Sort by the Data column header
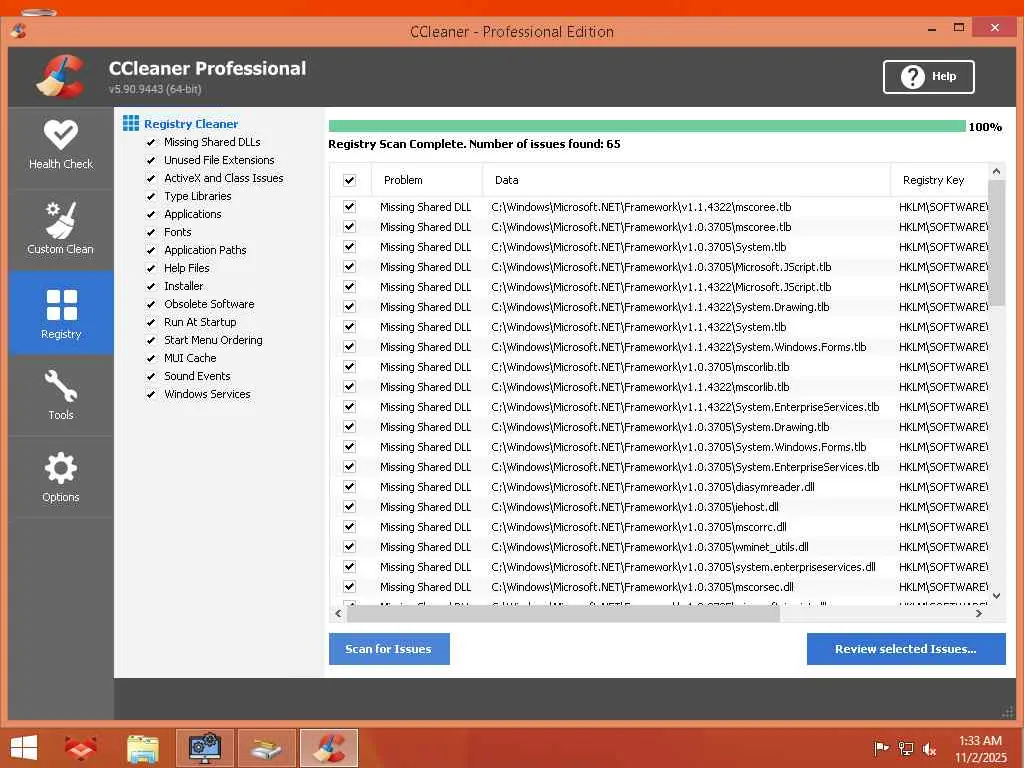 point(686,180)
